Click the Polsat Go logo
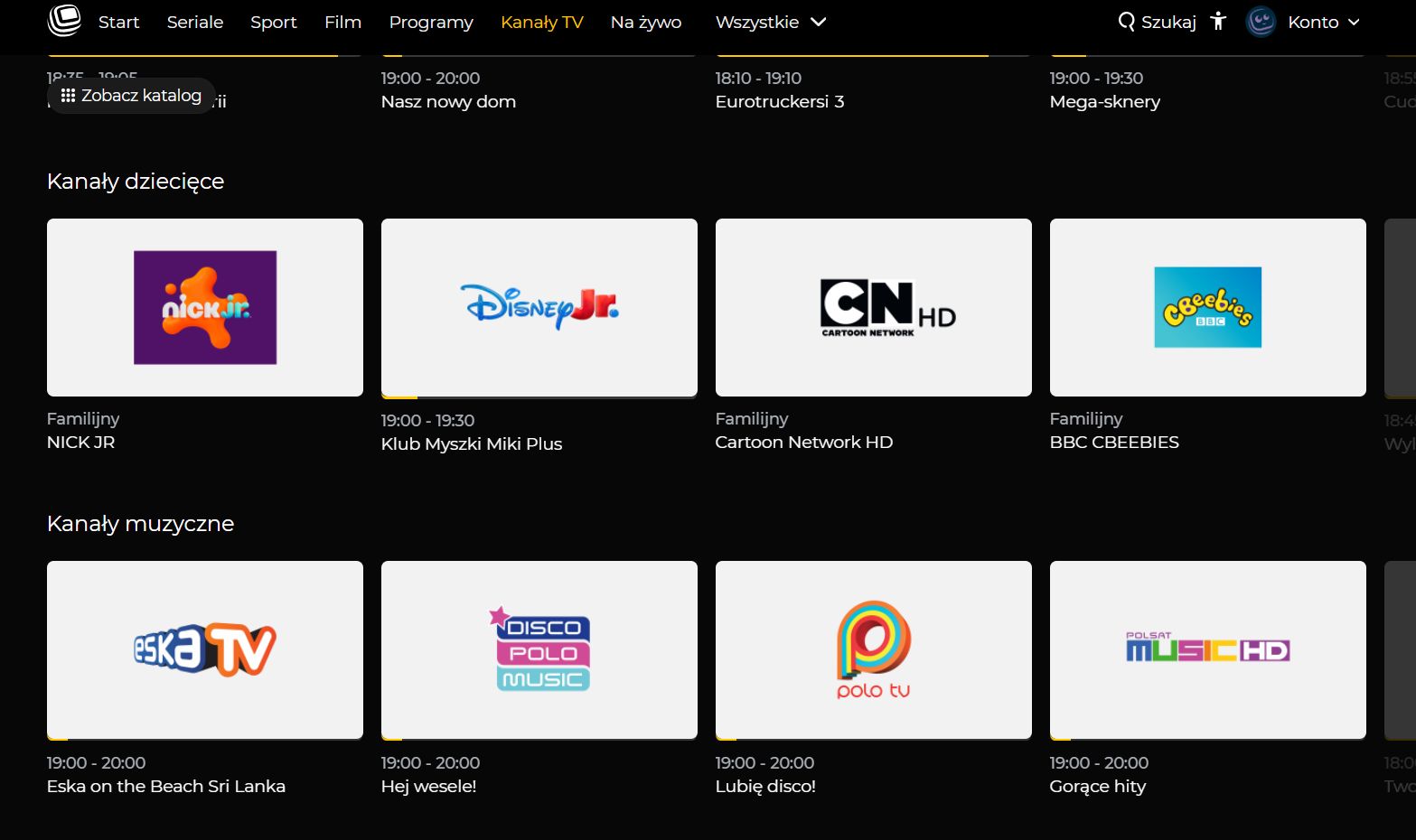The width and height of the screenshot is (1416, 840). click(63, 22)
